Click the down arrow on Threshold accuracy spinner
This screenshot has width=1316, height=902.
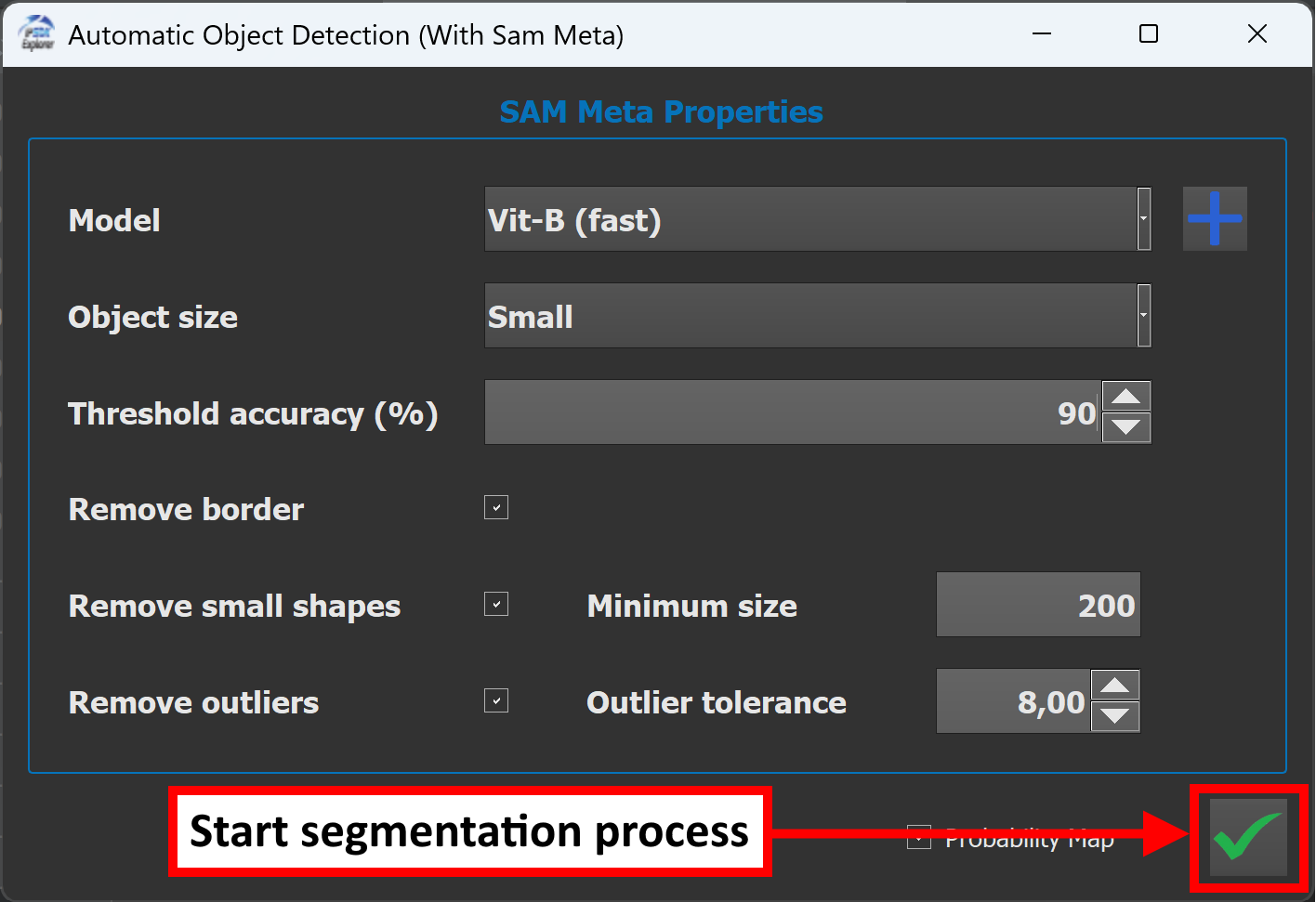tap(1125, 429)
